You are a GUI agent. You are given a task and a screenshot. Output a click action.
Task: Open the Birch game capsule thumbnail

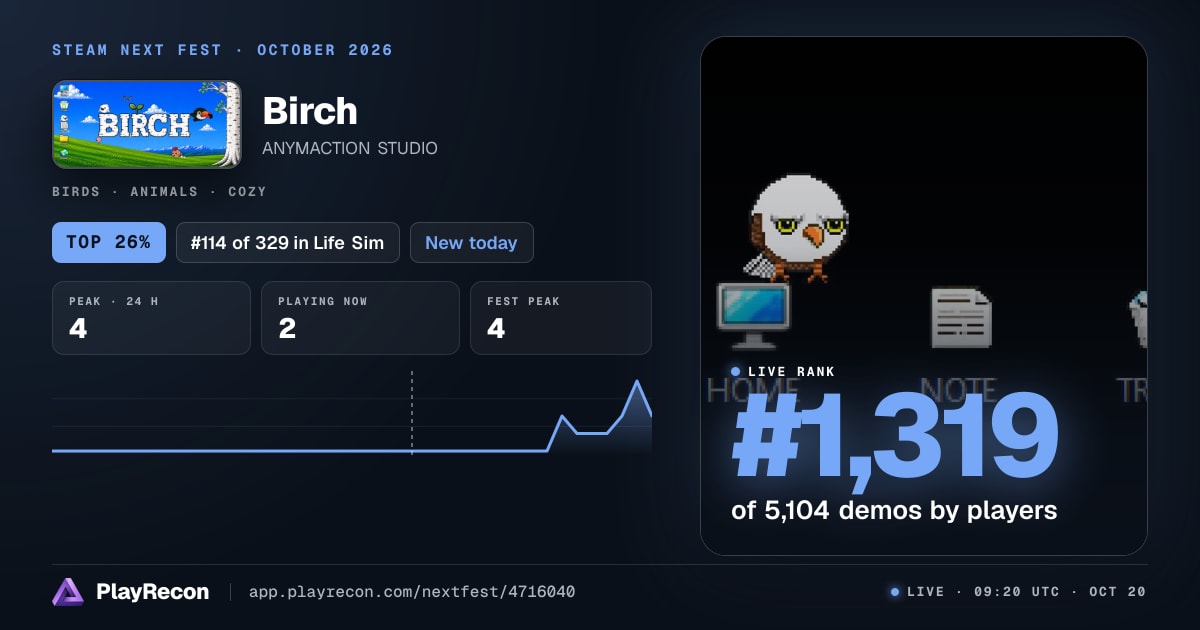click(147, 124)
